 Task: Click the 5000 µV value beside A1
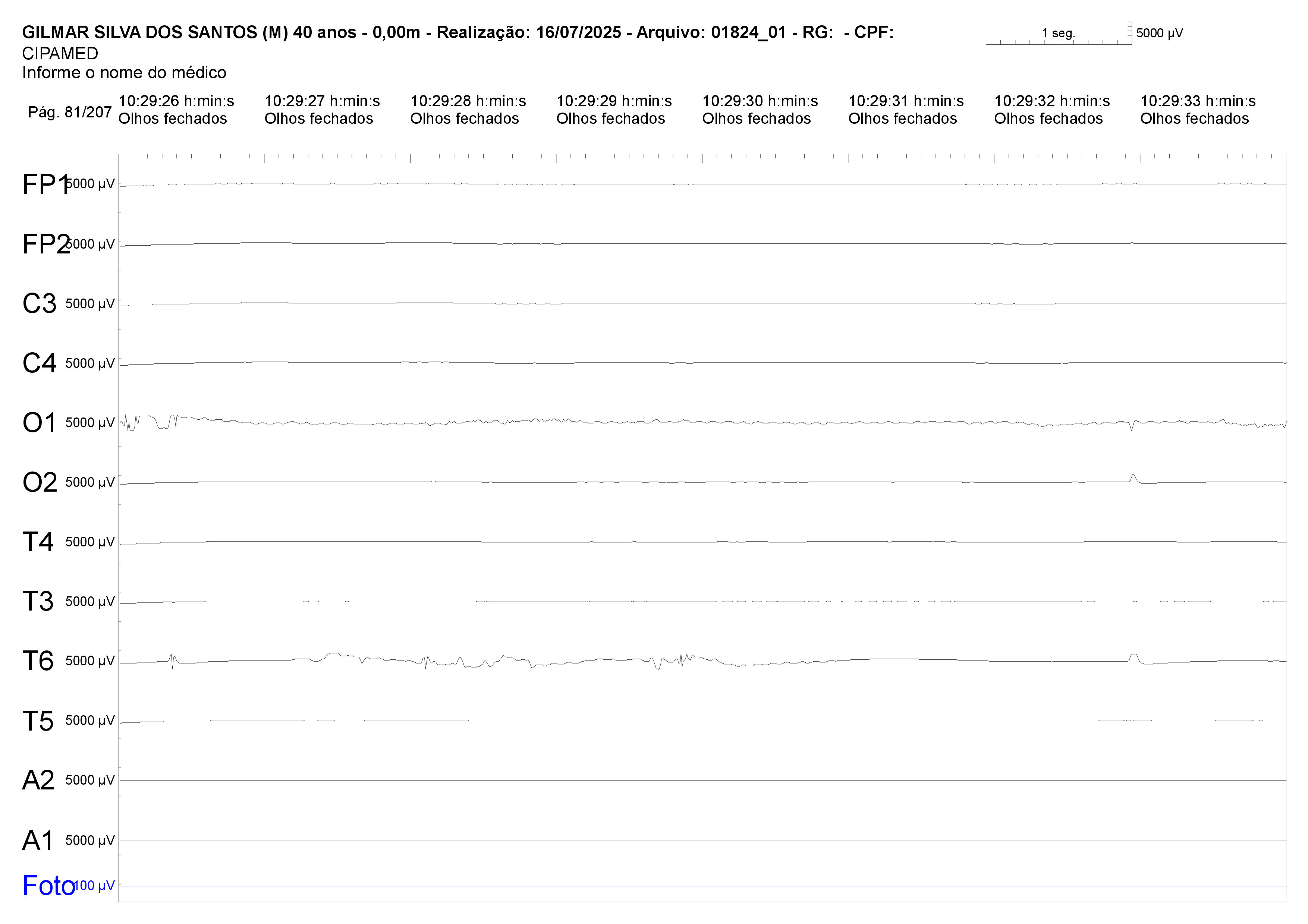(90, 840)
